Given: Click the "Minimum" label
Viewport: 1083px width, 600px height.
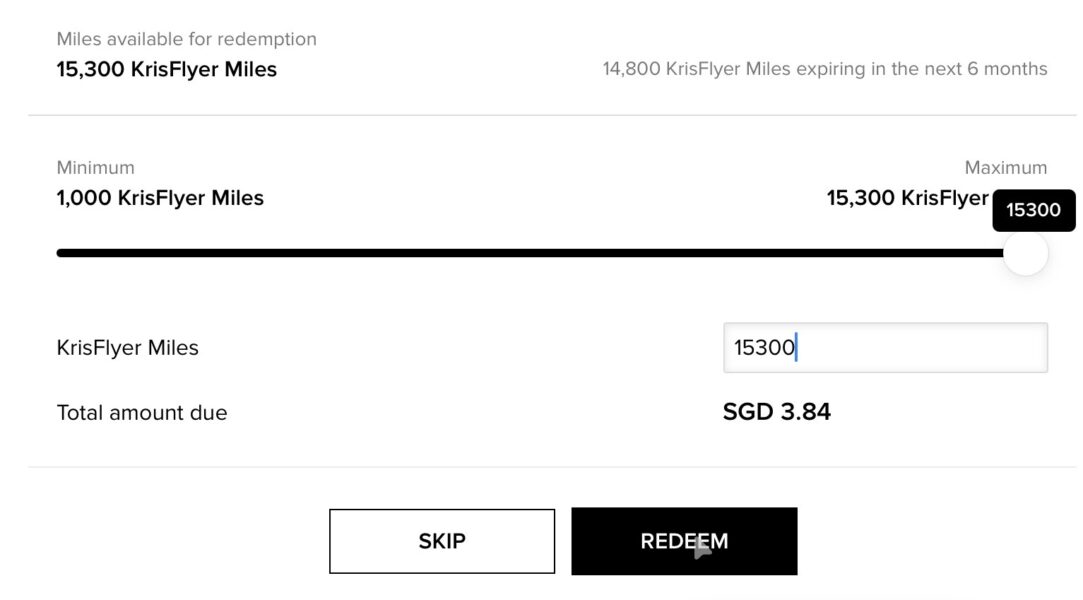Looking at the screenshot, I should (95, 167).
